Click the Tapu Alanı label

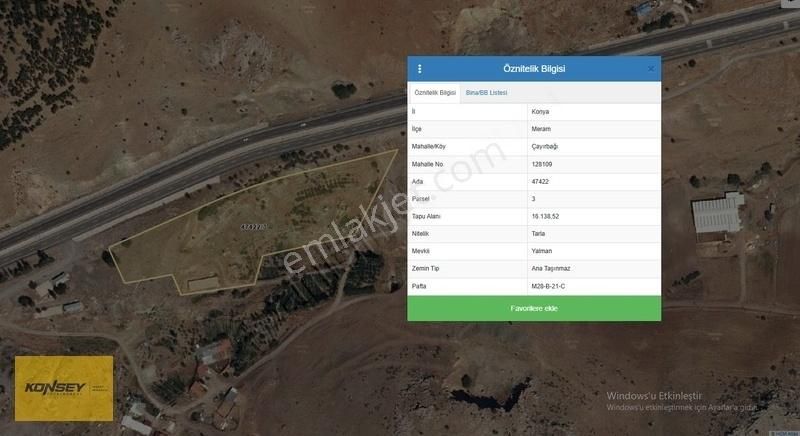tap(426, 216)
